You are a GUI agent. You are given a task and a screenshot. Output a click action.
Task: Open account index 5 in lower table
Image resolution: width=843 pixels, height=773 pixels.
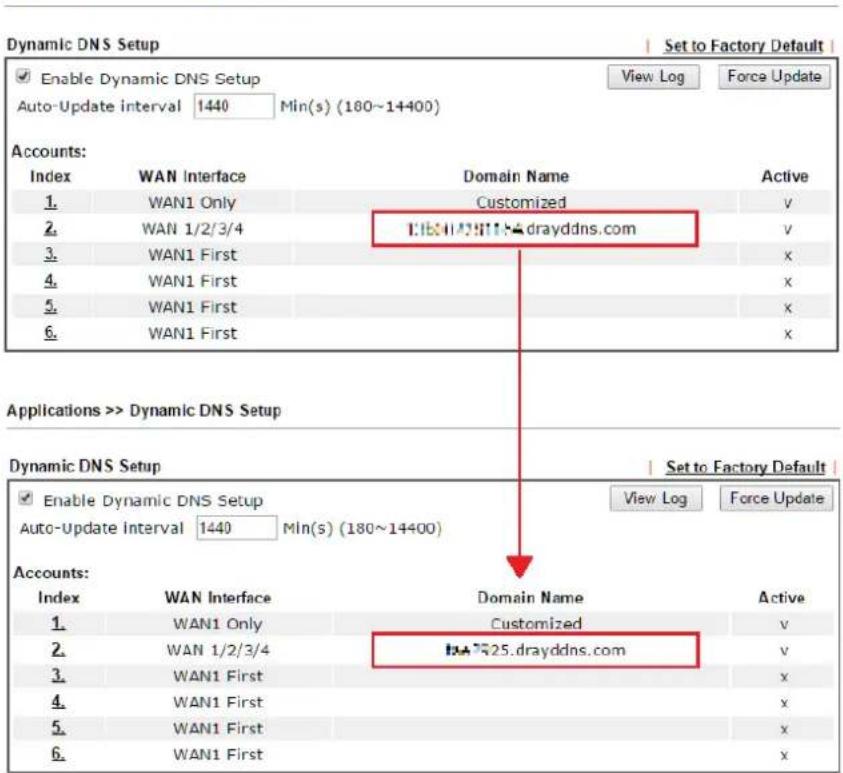click(x=58, y=728)
